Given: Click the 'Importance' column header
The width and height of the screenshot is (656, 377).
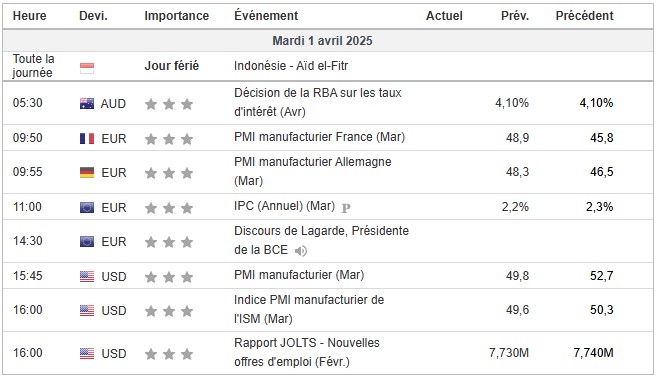Looking at the screenshot, I should click(177, 16).
